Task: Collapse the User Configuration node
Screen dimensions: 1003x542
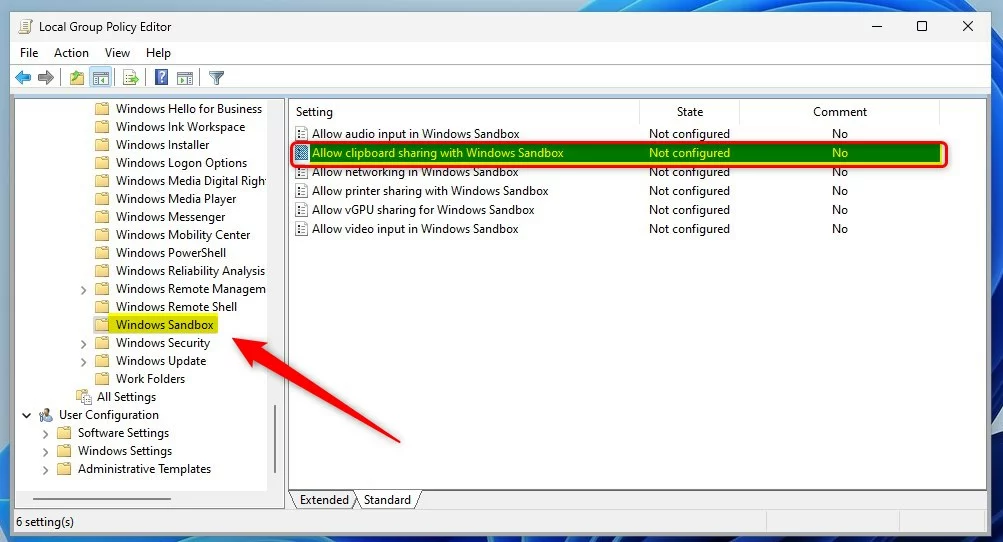Action: tap(26, 415)
